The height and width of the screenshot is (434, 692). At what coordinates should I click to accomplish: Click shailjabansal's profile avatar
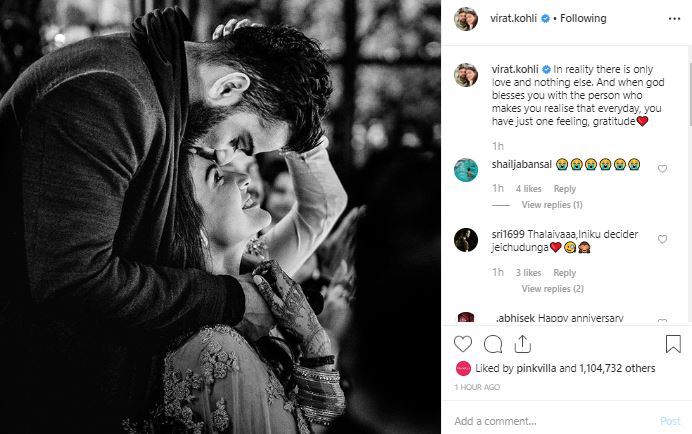(464, 168)
